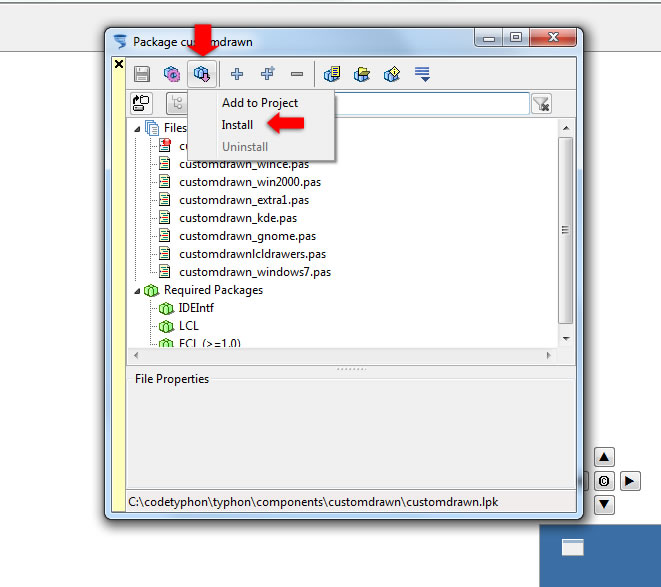Click into the file filter text field

coord(431,103)
